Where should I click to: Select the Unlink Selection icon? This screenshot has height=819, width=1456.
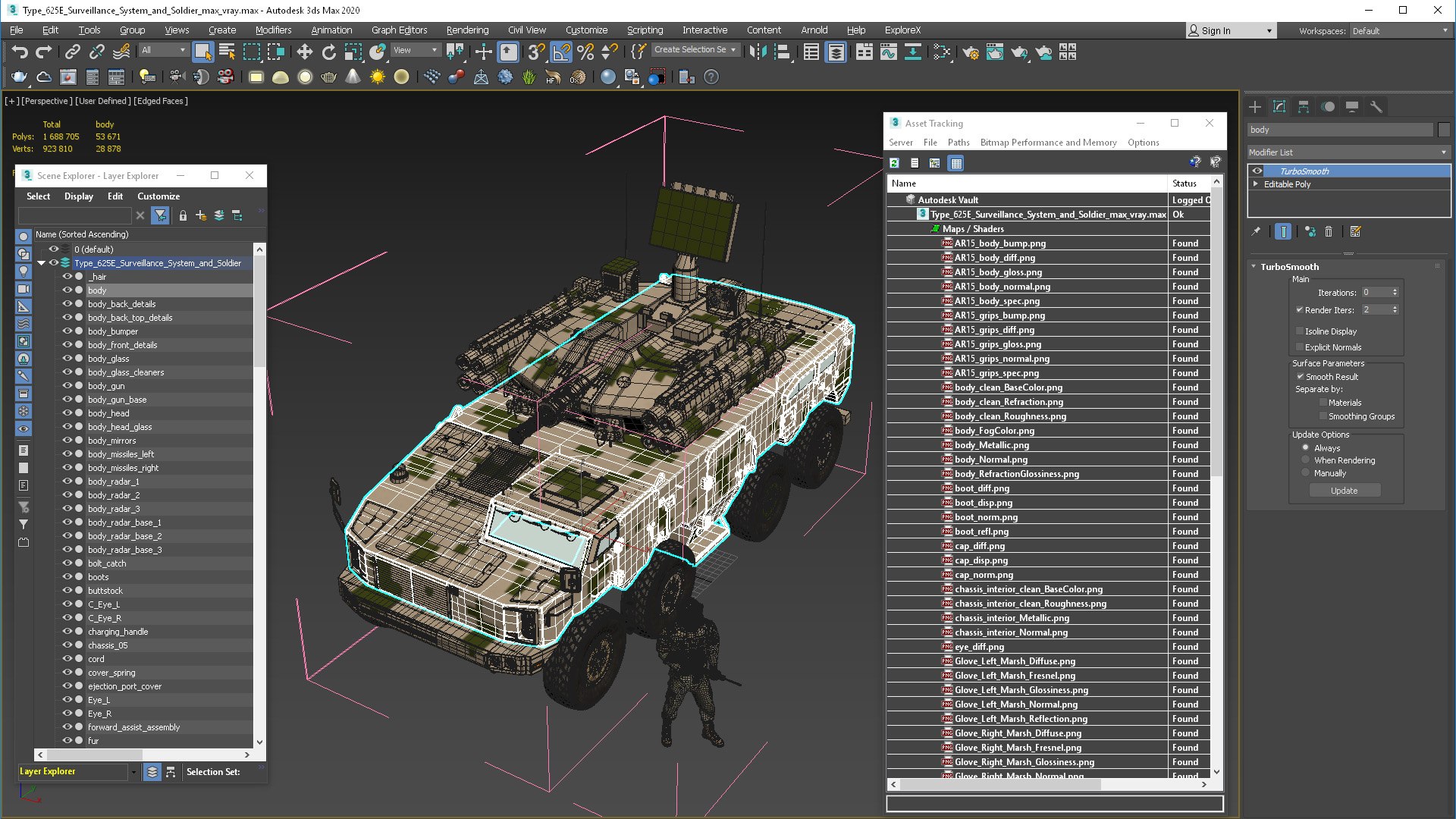96,52
